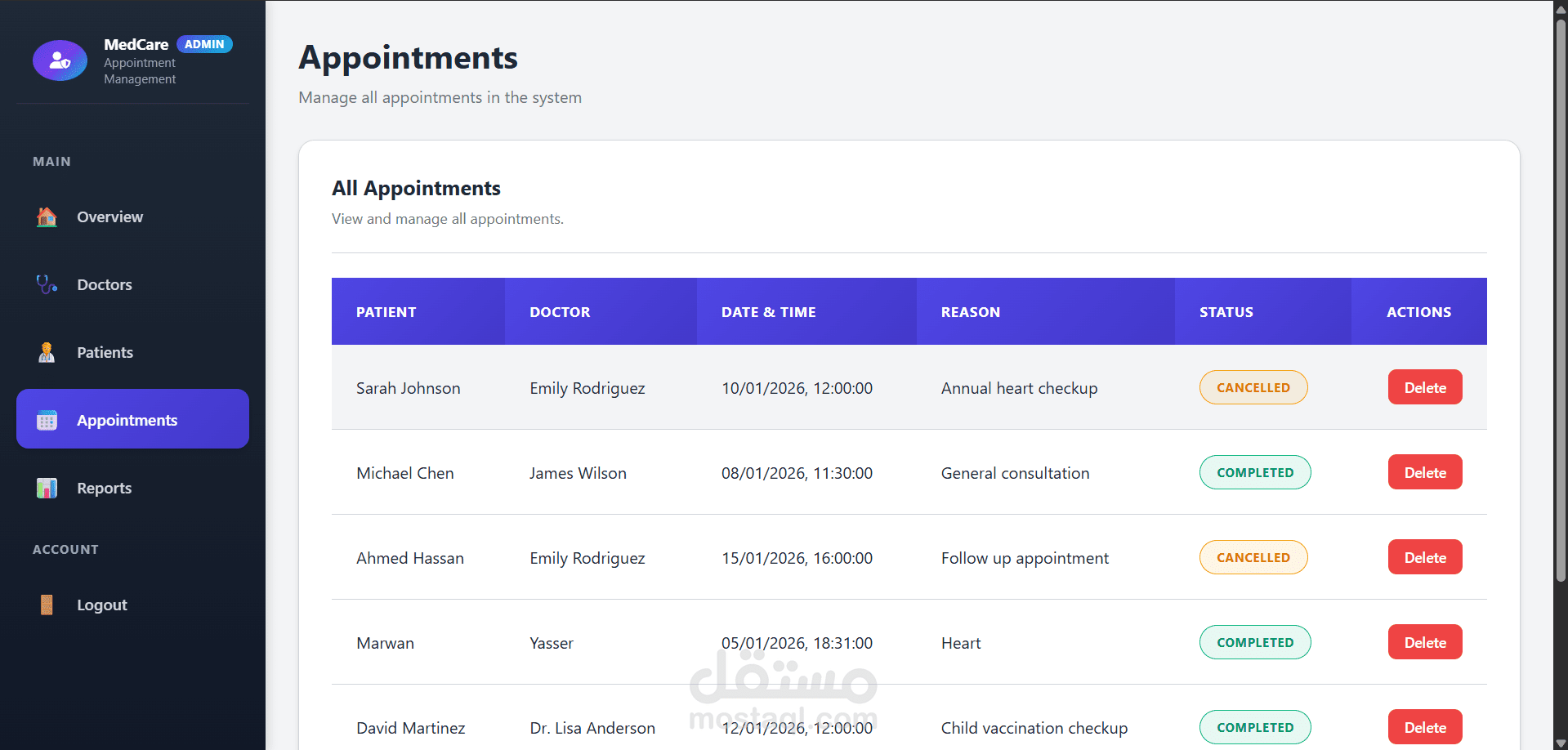
Task: Delete Sarah Johnson's appointment
Action: click(1424, 388)
